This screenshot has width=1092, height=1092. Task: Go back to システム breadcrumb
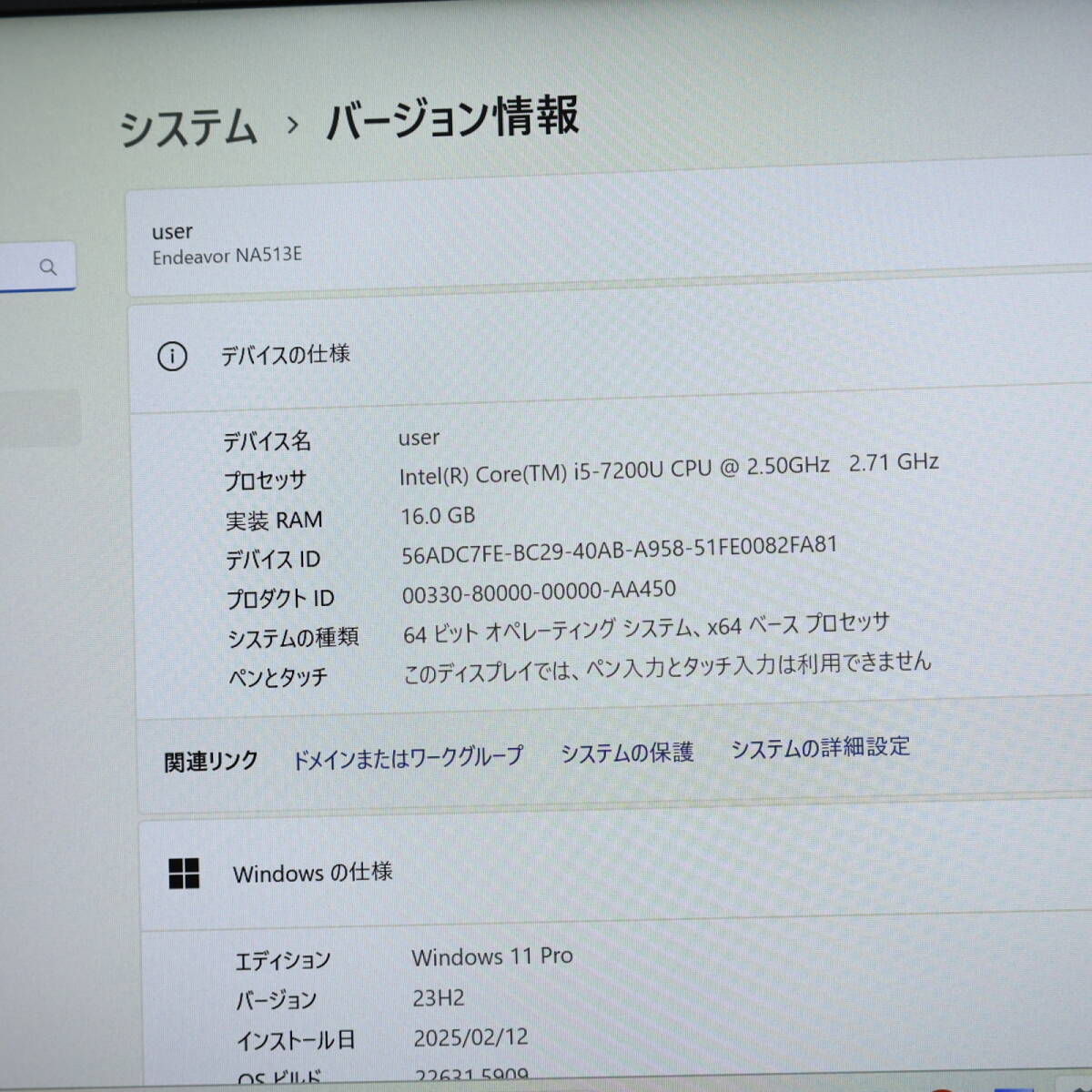tap(188, 127)
